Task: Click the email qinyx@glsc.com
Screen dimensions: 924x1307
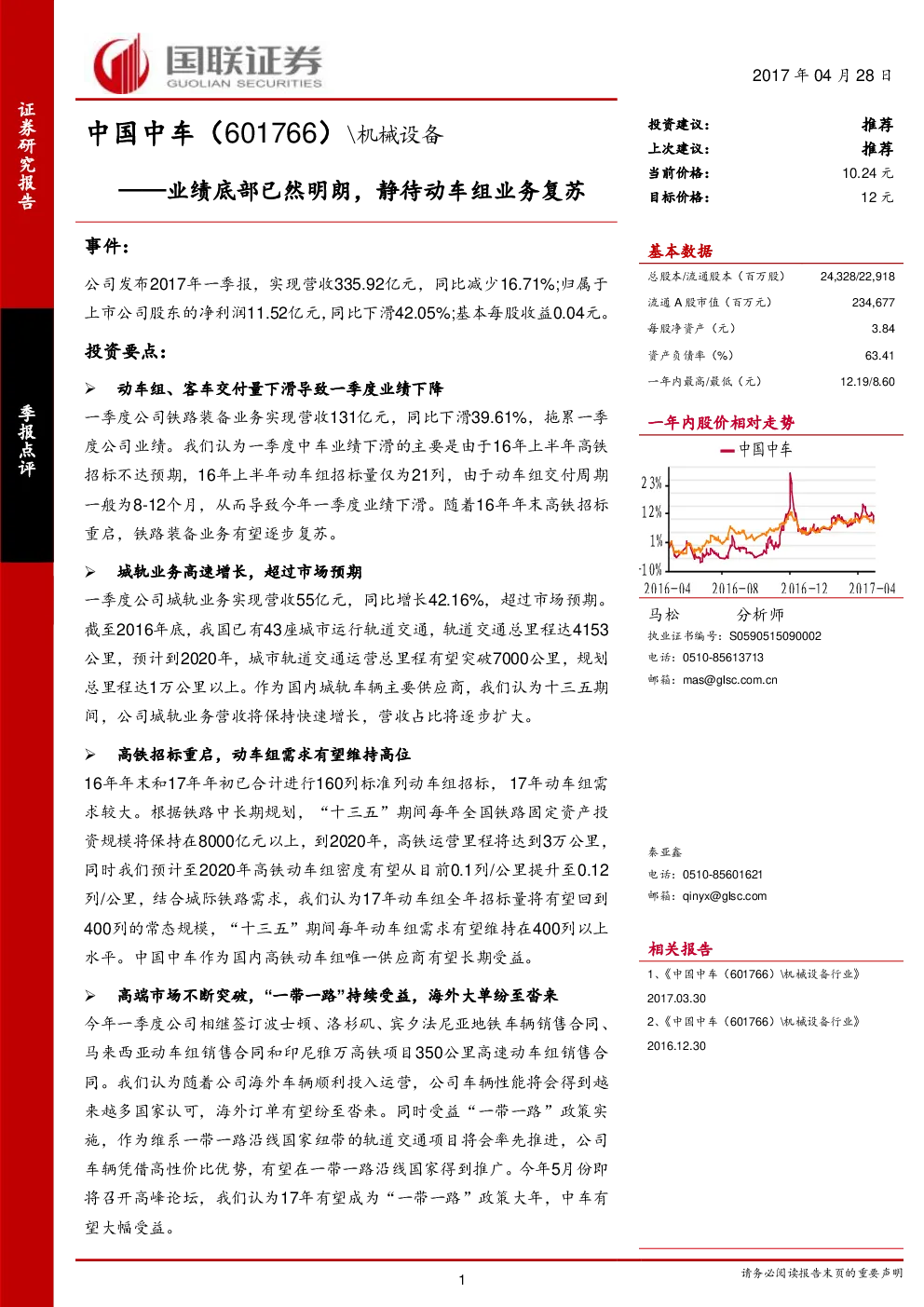Action: pyautogui.click(x=725, y=896)
